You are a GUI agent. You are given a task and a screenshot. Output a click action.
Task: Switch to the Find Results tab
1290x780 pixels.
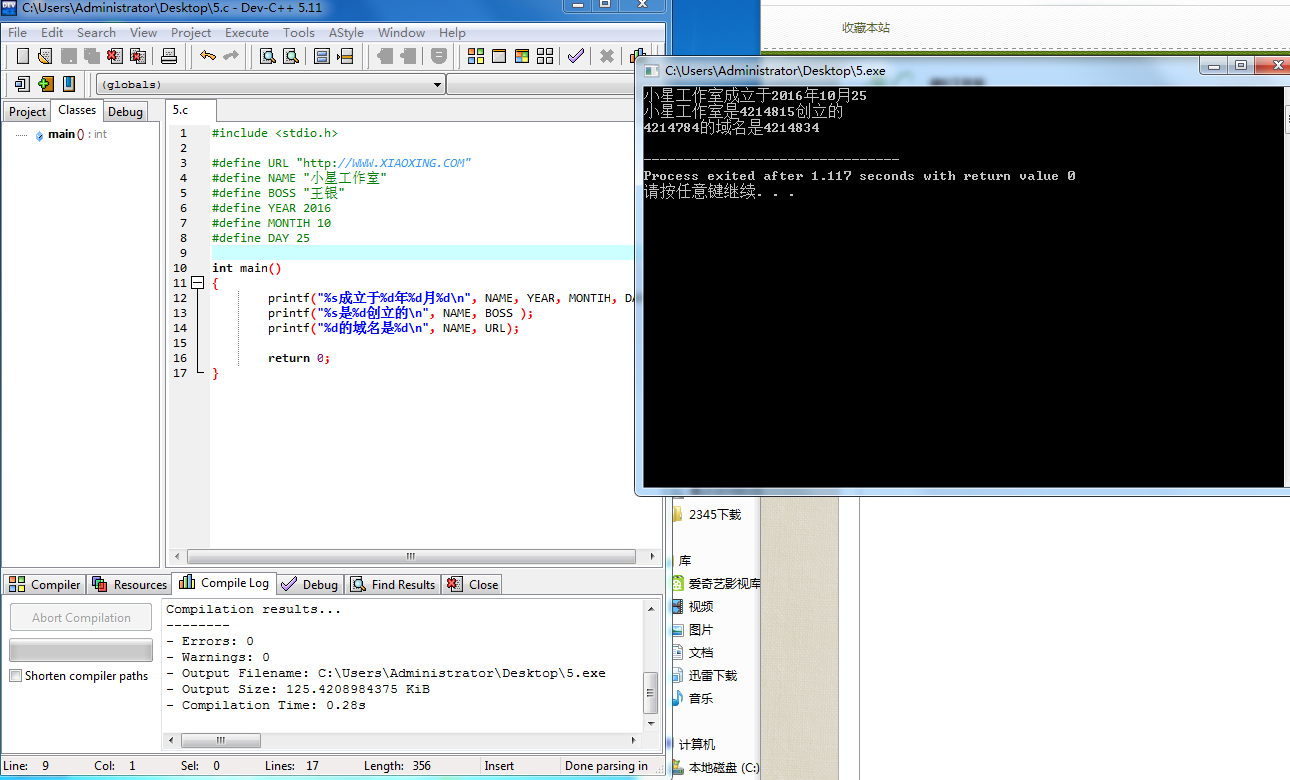coord(393,585)
